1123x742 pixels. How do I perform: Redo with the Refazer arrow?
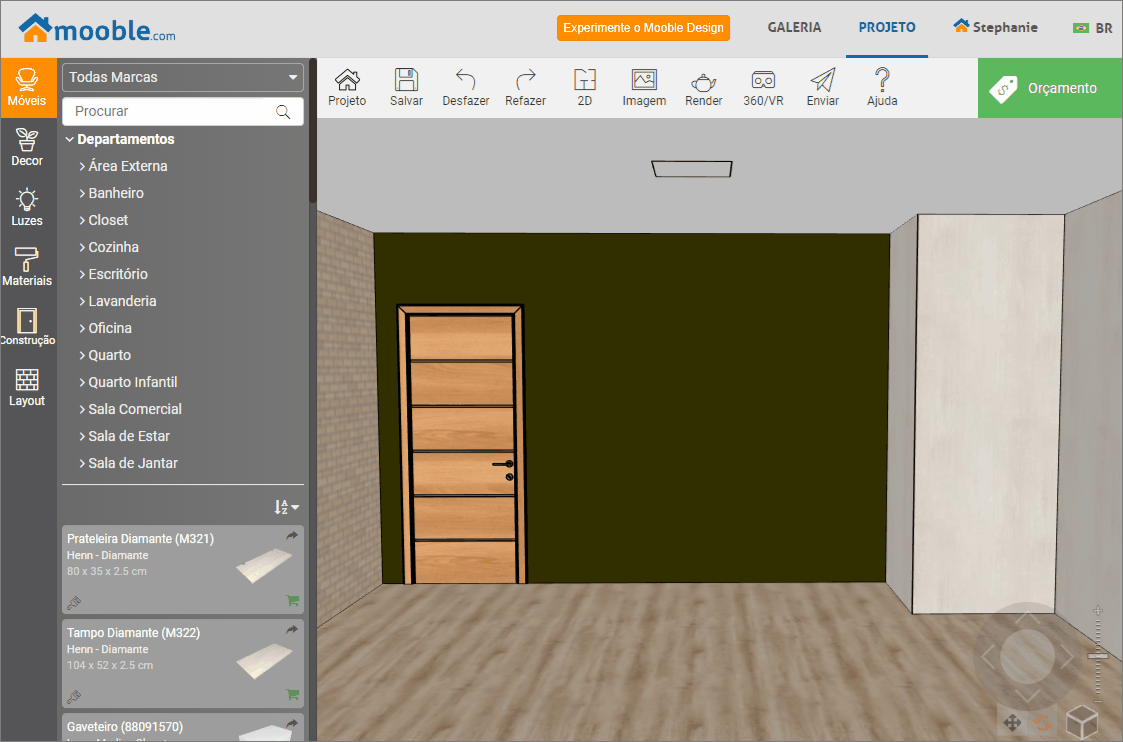coord(525,88)
